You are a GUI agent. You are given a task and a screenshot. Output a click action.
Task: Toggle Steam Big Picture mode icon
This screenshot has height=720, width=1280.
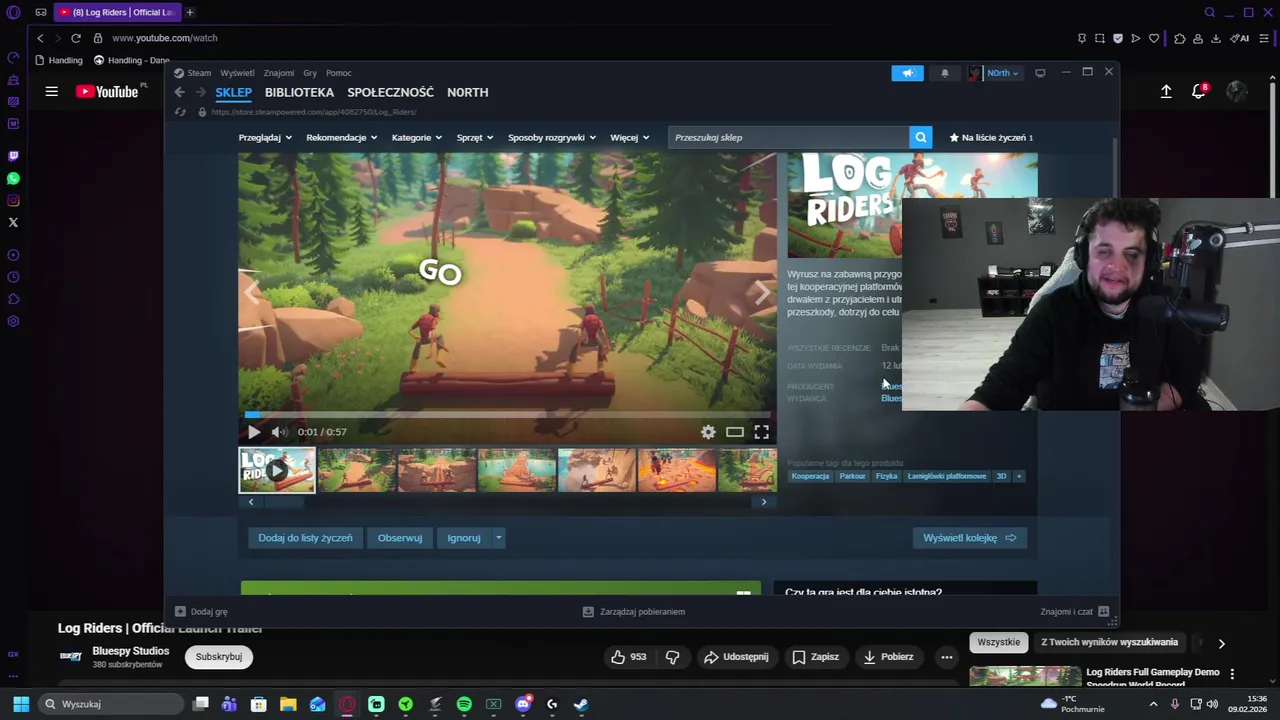pyautogui.click(x=1040, y=73)
